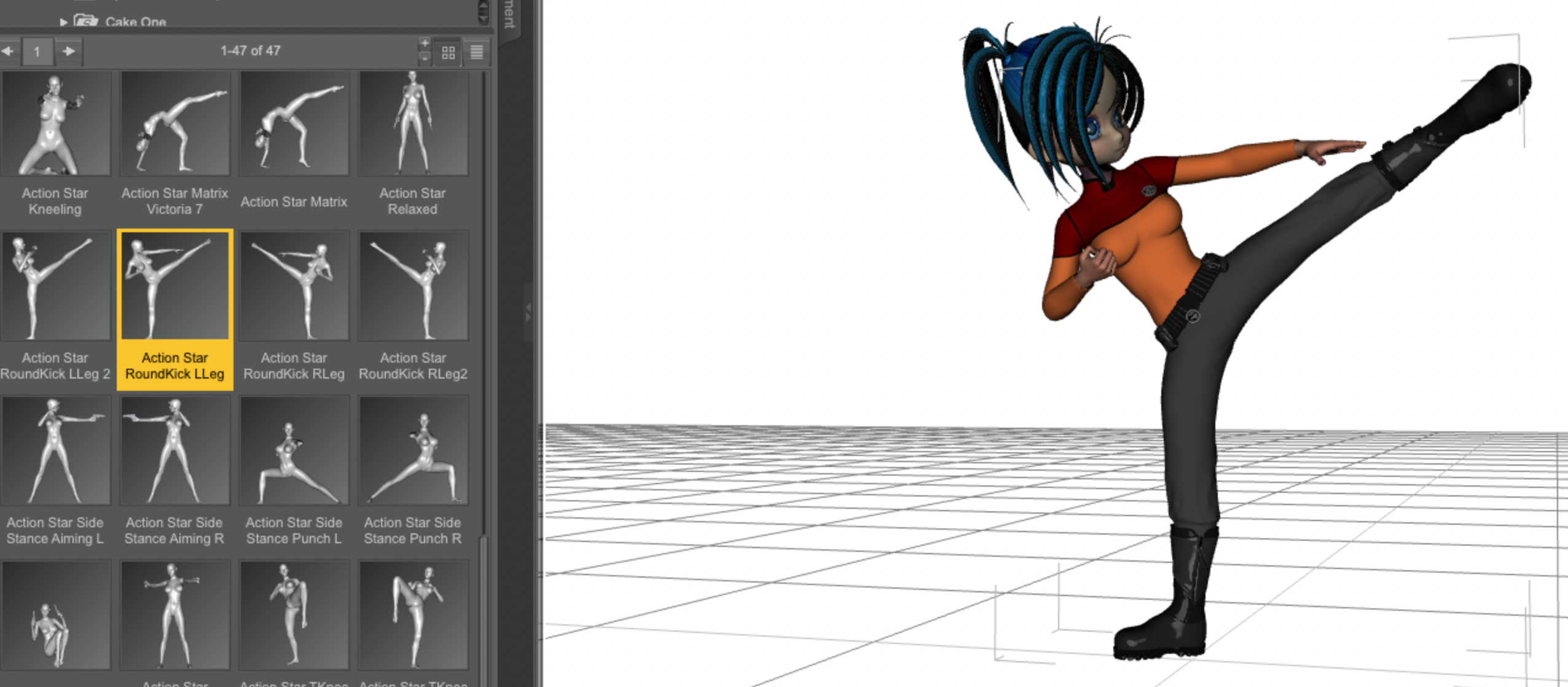
Task: Select Action Star Relaxed pose
Action: click(413, 123)
